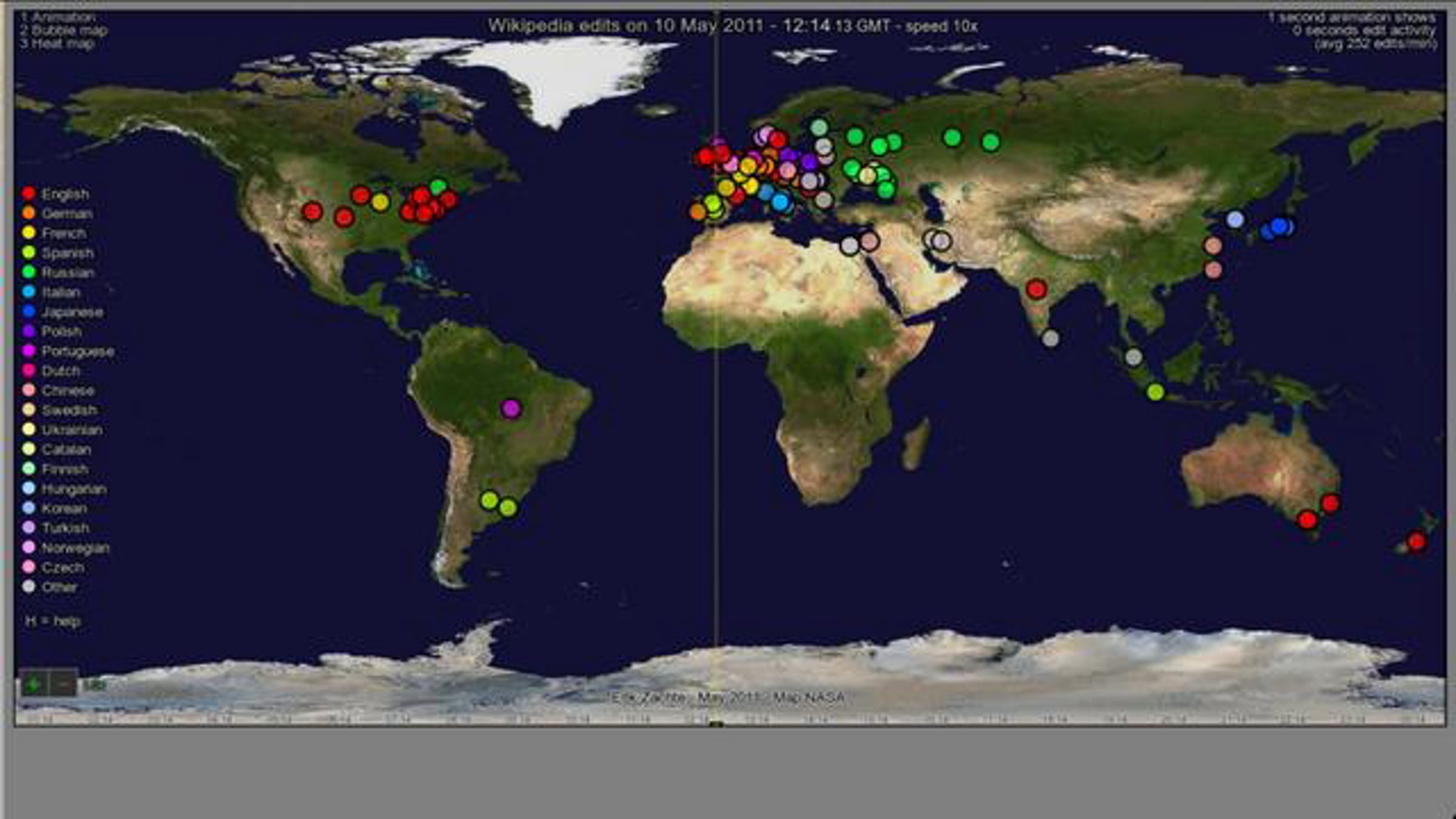1456x819 pixels.
Task: Click the red English bubble in India
Action: (1036, 289)
